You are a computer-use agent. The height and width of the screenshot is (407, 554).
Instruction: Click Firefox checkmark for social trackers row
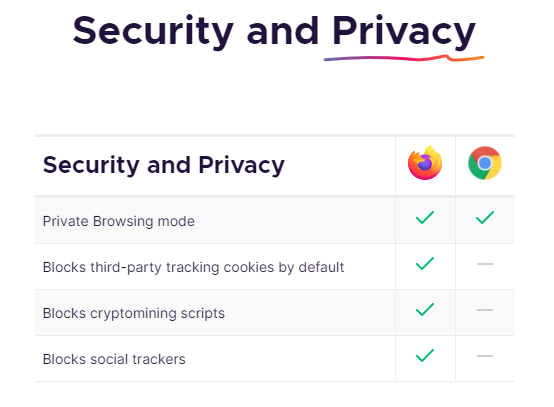[x=425, y=355]
